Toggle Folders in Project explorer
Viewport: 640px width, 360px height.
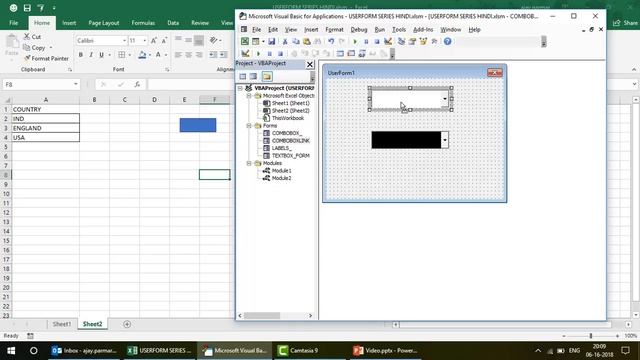point(267,76)
